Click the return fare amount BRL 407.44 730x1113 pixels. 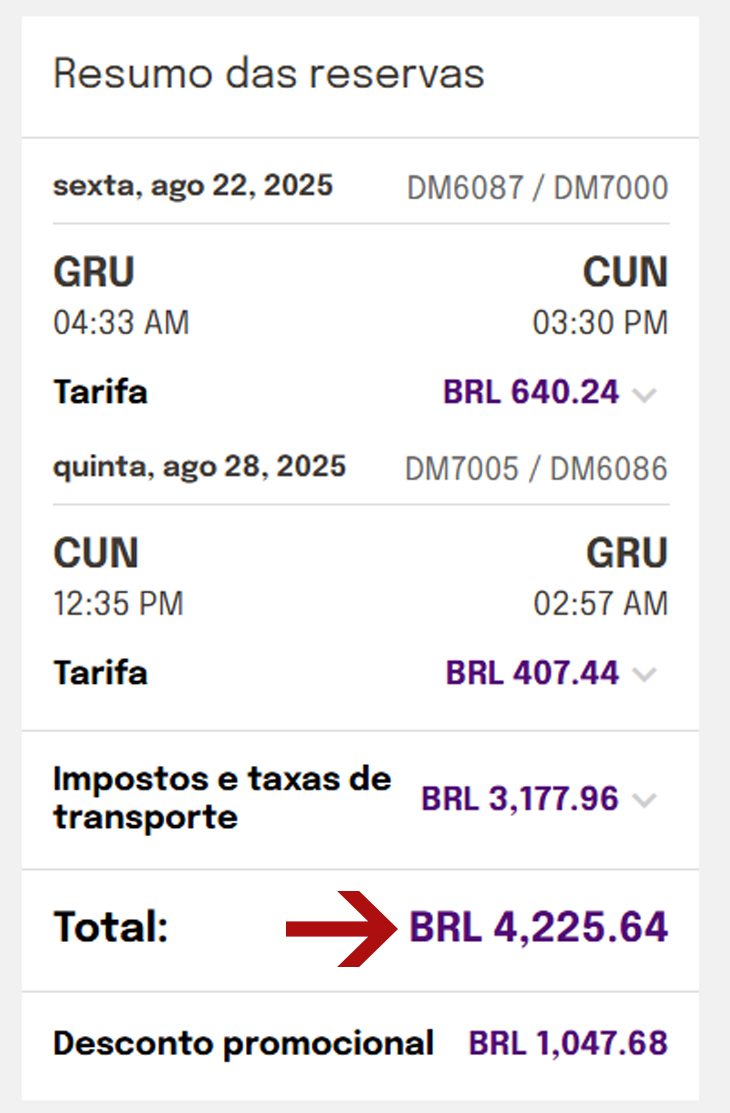tap(532, 673)
